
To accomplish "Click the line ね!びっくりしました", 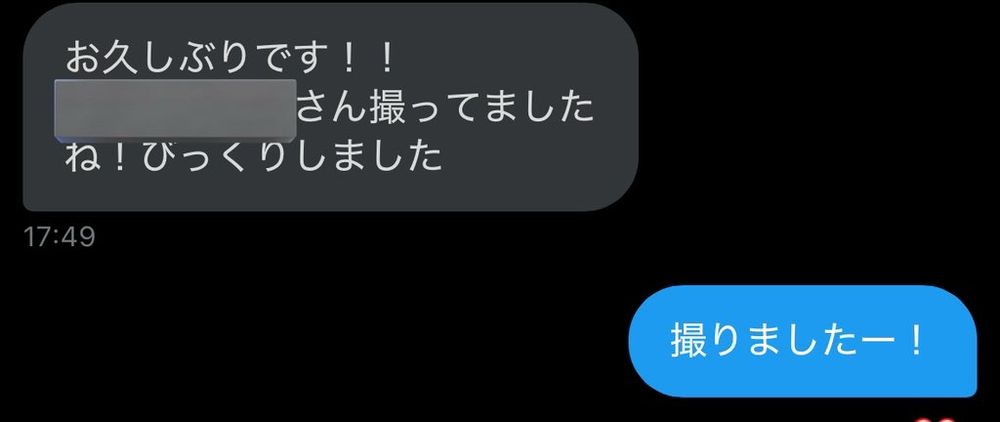I will coord(254,157).
